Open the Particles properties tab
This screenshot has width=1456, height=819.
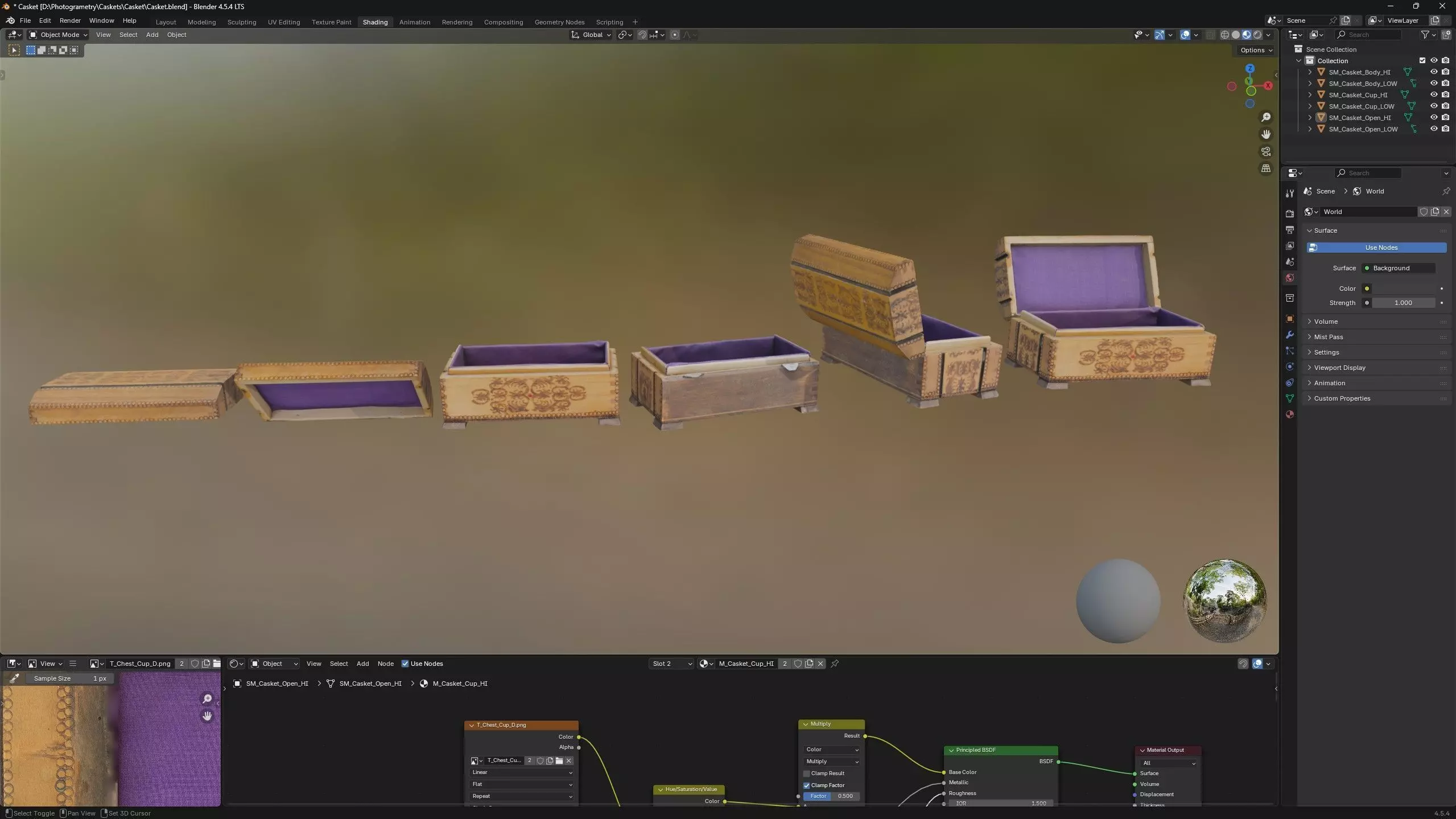click(1289, 351)
